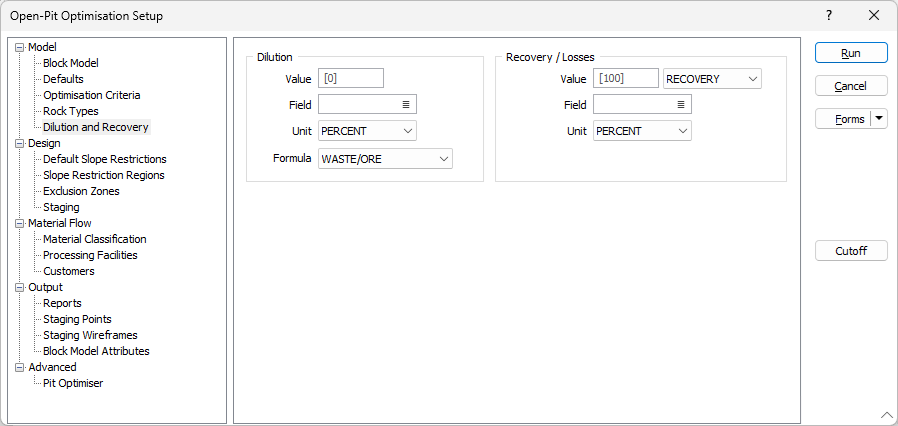Select the Model root node label

[x=42, y=48]
